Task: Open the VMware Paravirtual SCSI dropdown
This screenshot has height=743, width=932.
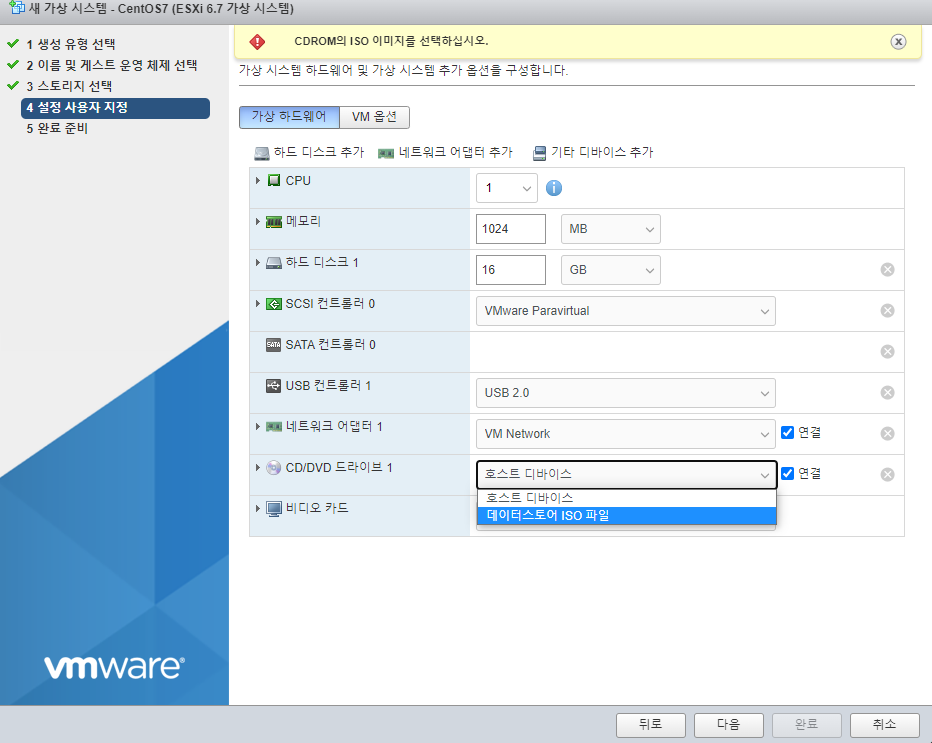Action: pos(626,311)
